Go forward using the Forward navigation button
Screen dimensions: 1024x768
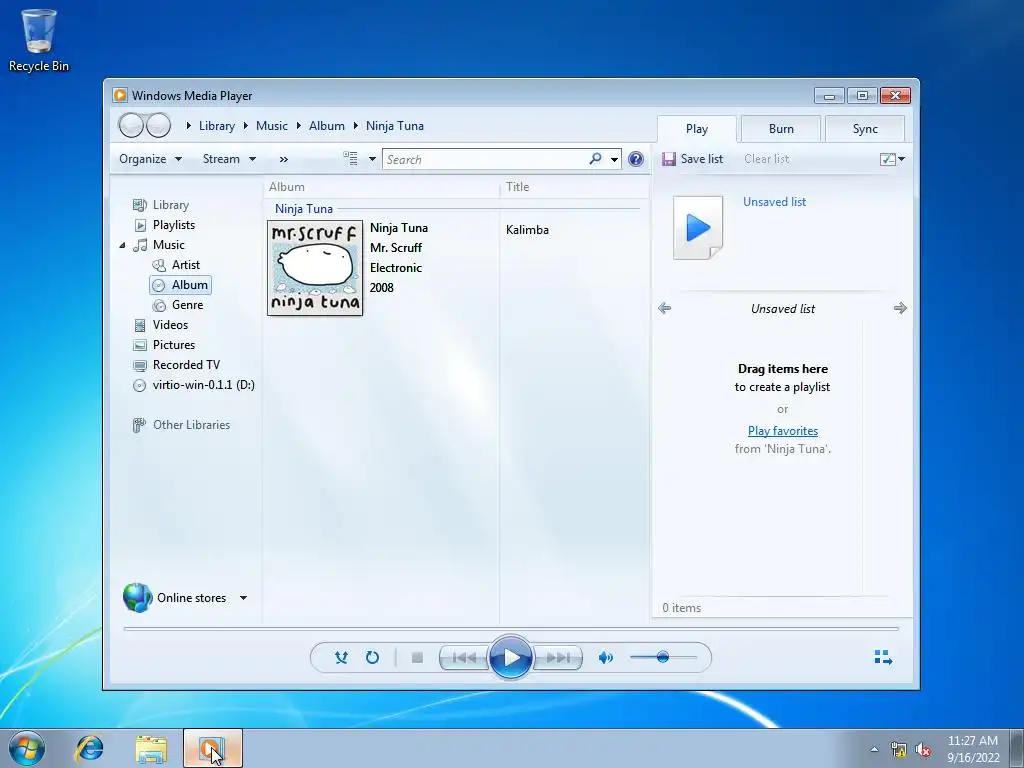[158, 125]
